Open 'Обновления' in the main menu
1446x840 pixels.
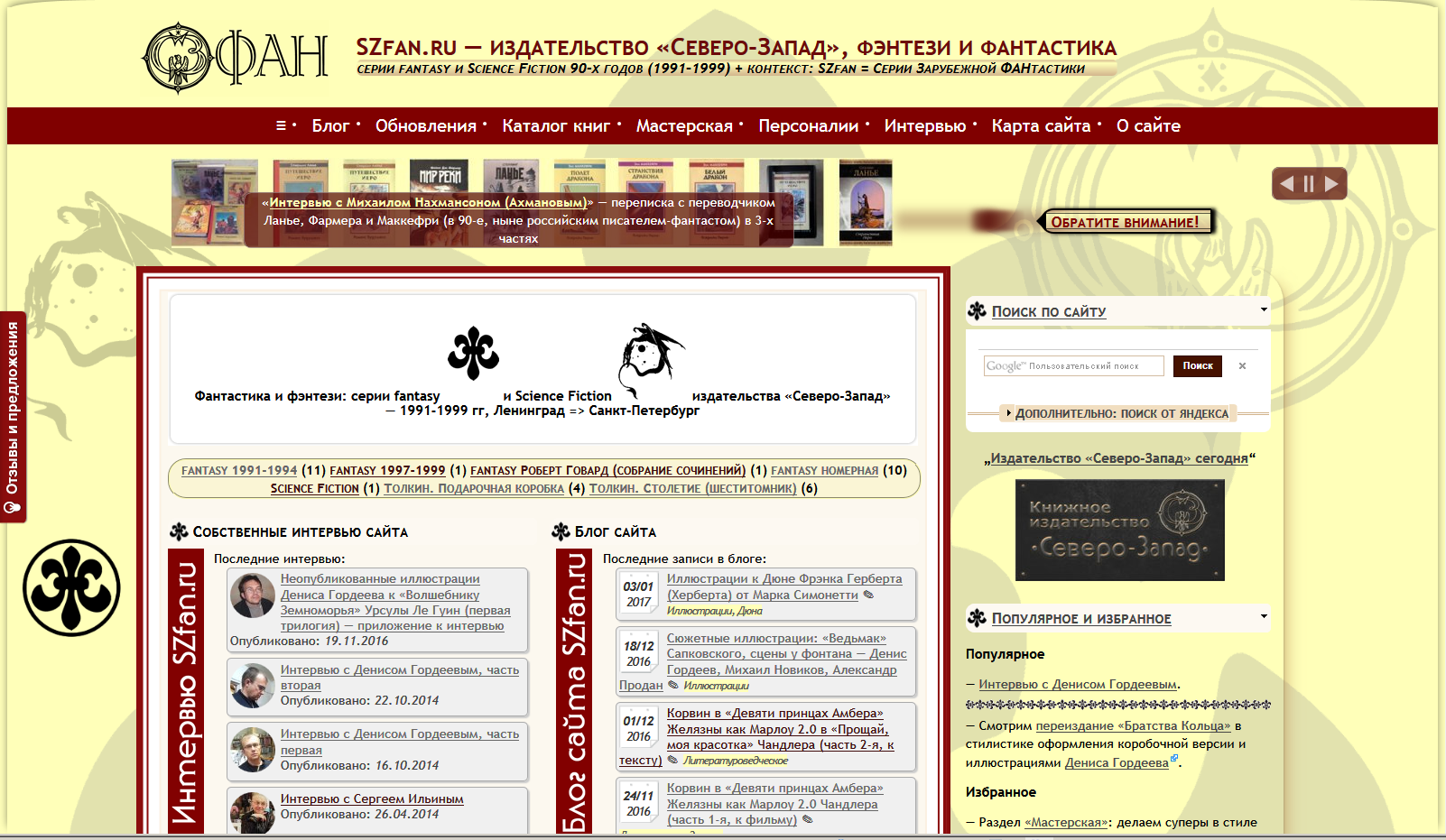tap(426, 126)
